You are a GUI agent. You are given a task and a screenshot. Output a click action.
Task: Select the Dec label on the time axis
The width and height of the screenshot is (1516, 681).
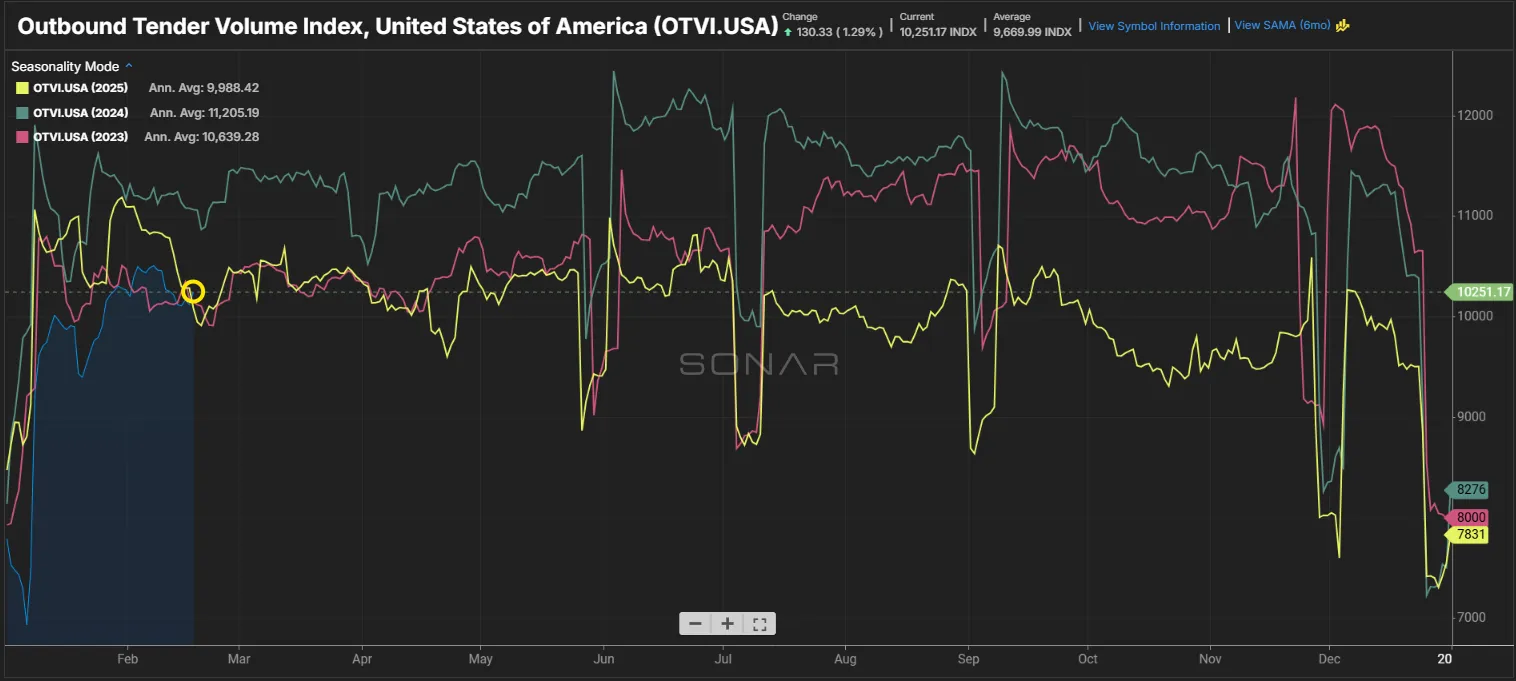tap(1329, 659)
